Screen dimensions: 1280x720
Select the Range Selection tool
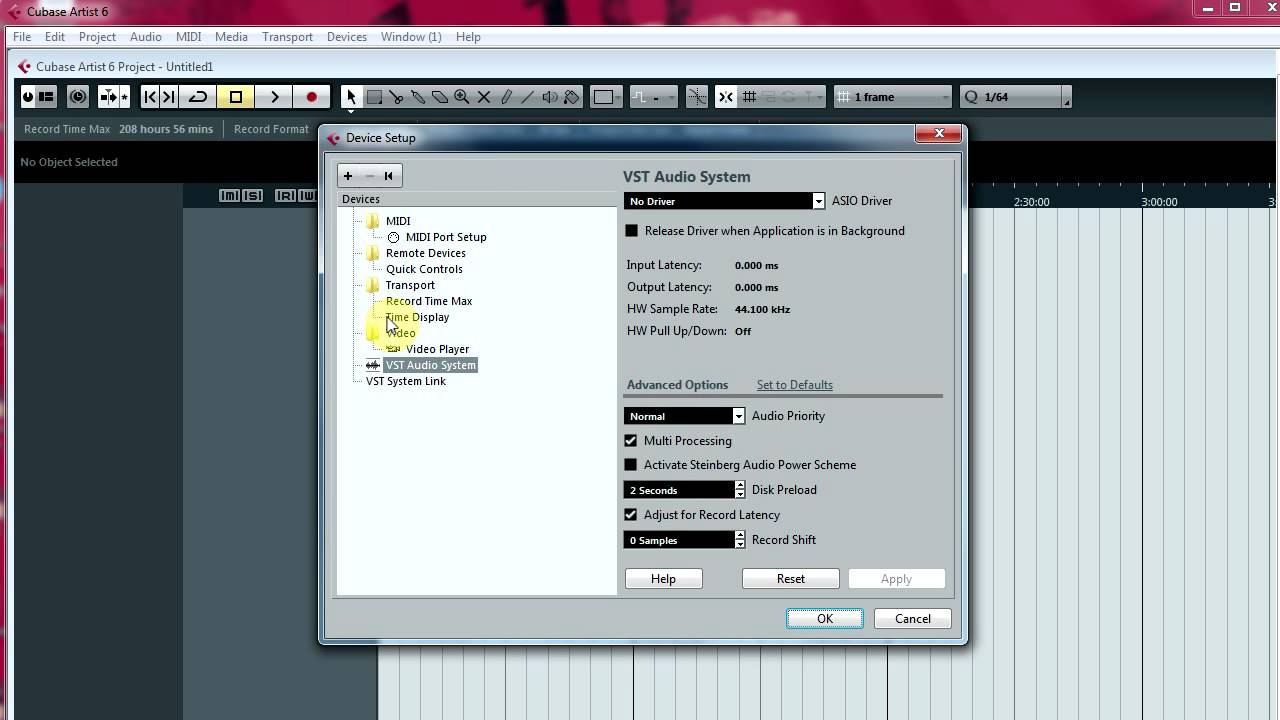pos(374,97)
